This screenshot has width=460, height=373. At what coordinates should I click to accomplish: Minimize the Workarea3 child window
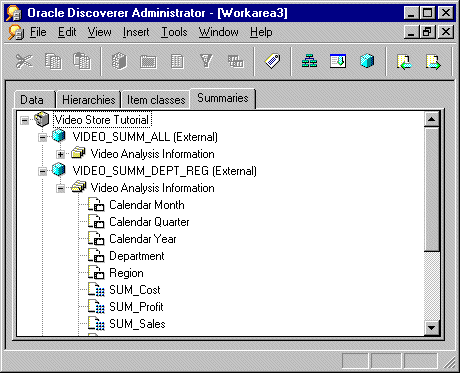coord(411,32)
